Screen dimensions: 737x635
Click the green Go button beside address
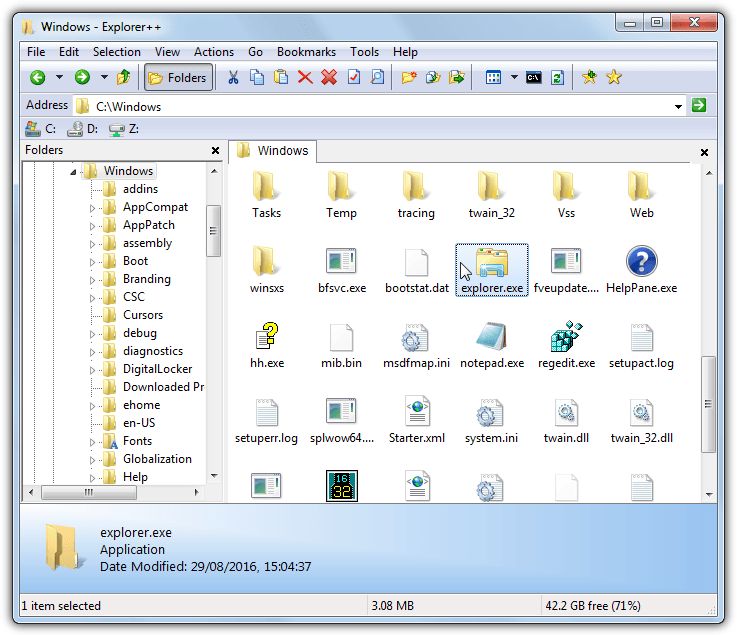(699, 105)
